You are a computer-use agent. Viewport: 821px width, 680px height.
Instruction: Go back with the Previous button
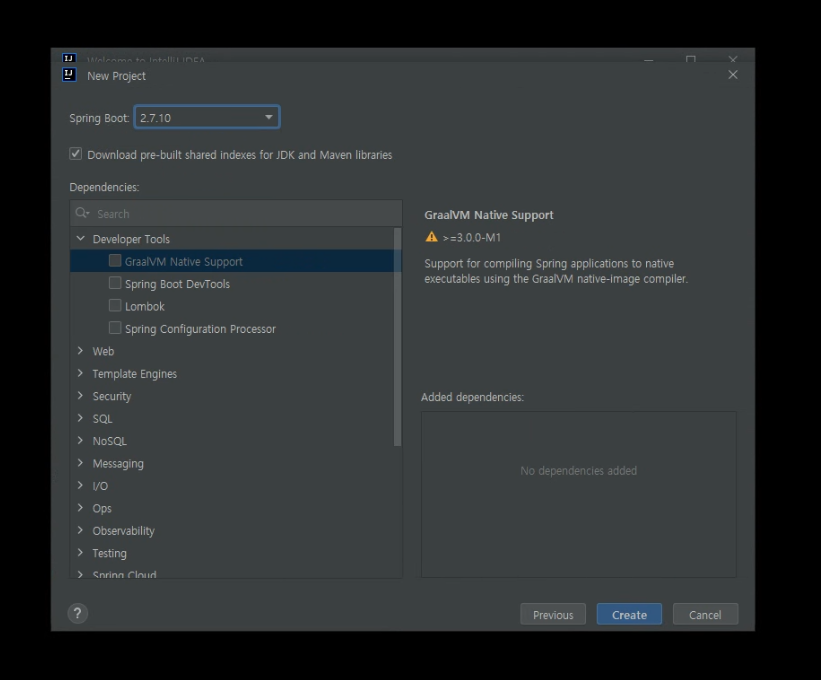553,615
